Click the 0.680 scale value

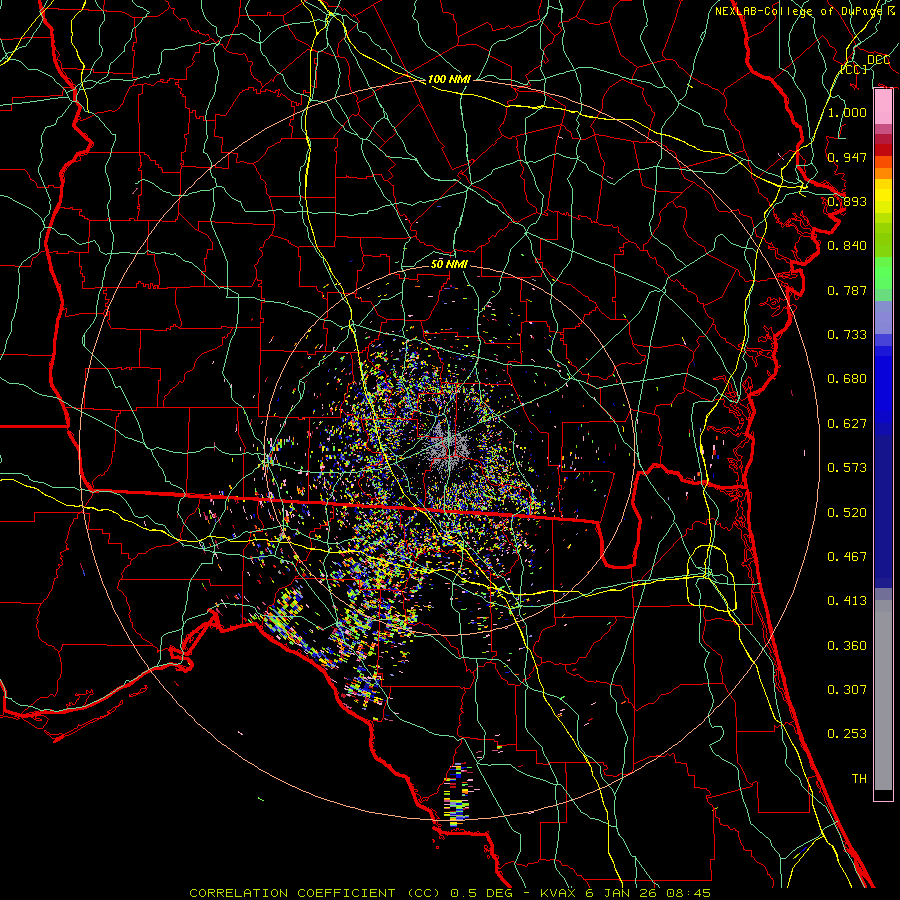pyautogui.click(x=847, y=379)
